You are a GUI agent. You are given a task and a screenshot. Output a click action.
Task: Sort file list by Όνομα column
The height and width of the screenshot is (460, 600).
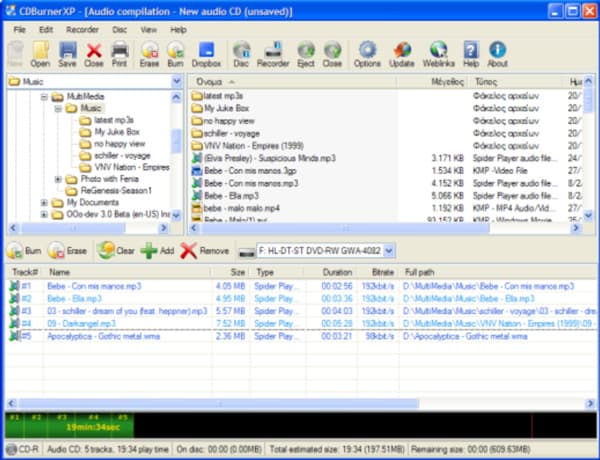(292, 82)
